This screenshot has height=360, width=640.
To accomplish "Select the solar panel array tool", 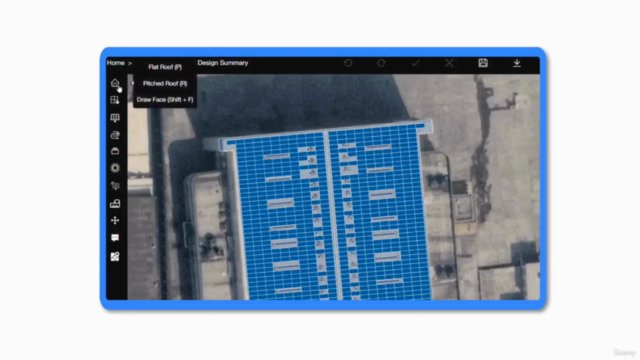I will pyautogui.click(x=115, y=118).
